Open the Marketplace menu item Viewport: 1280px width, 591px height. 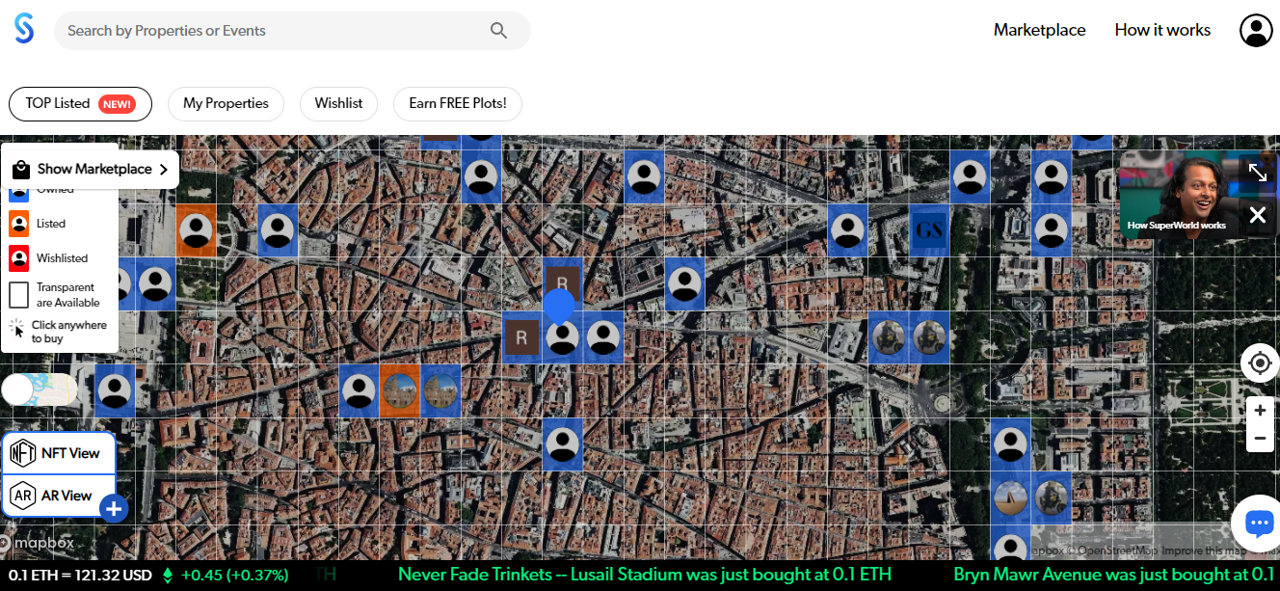click(x=1039, y=30)
